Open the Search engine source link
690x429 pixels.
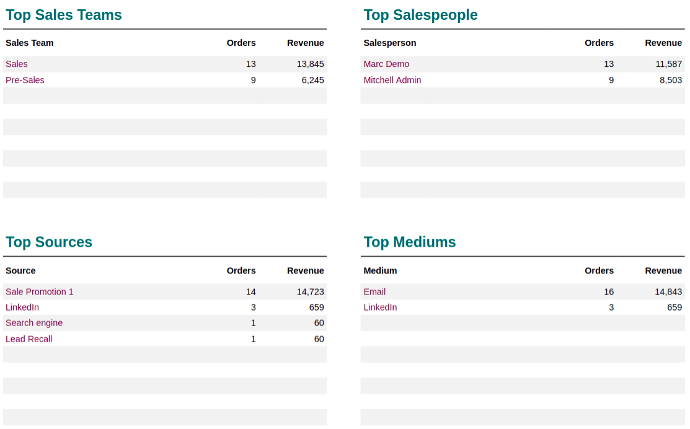34,323
